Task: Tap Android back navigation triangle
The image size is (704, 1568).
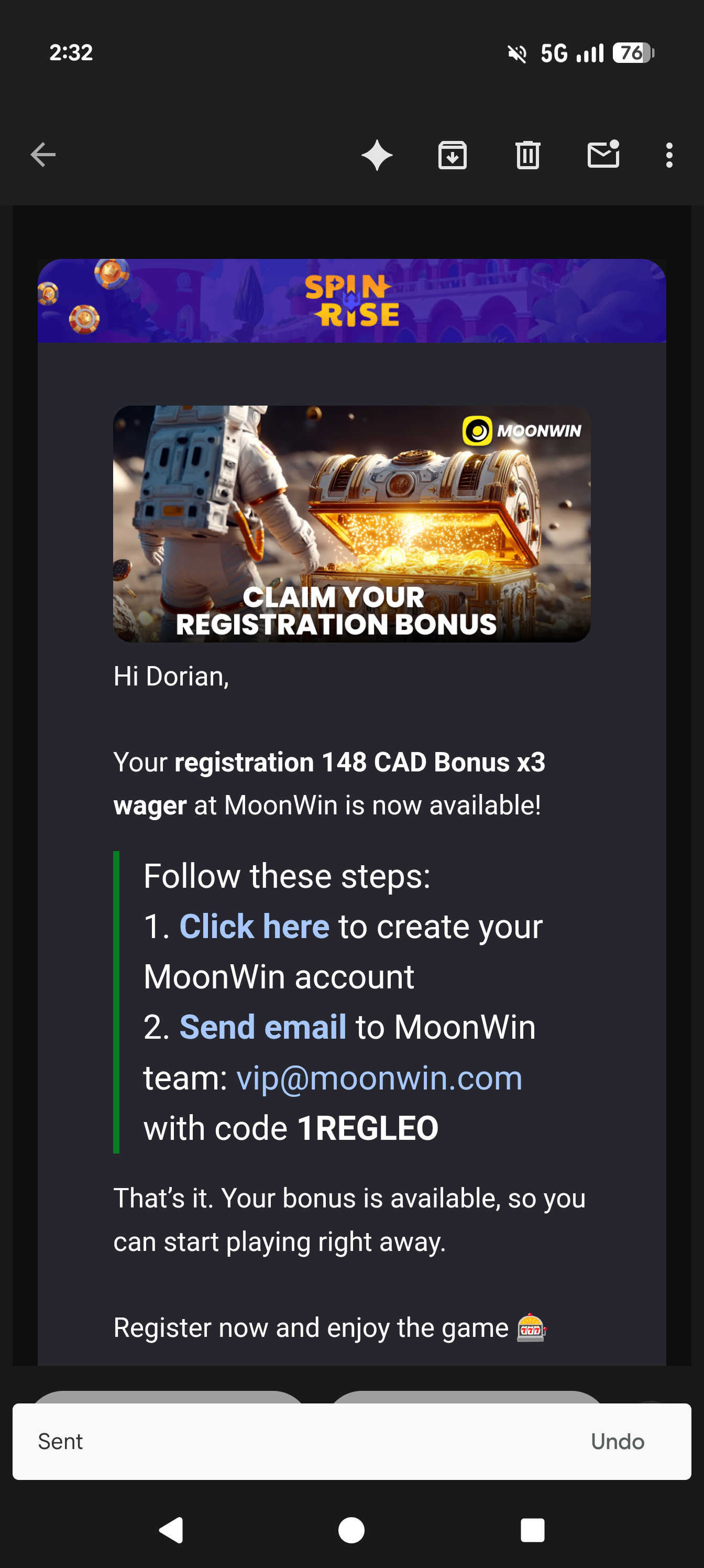Action: coord(171,1530)
